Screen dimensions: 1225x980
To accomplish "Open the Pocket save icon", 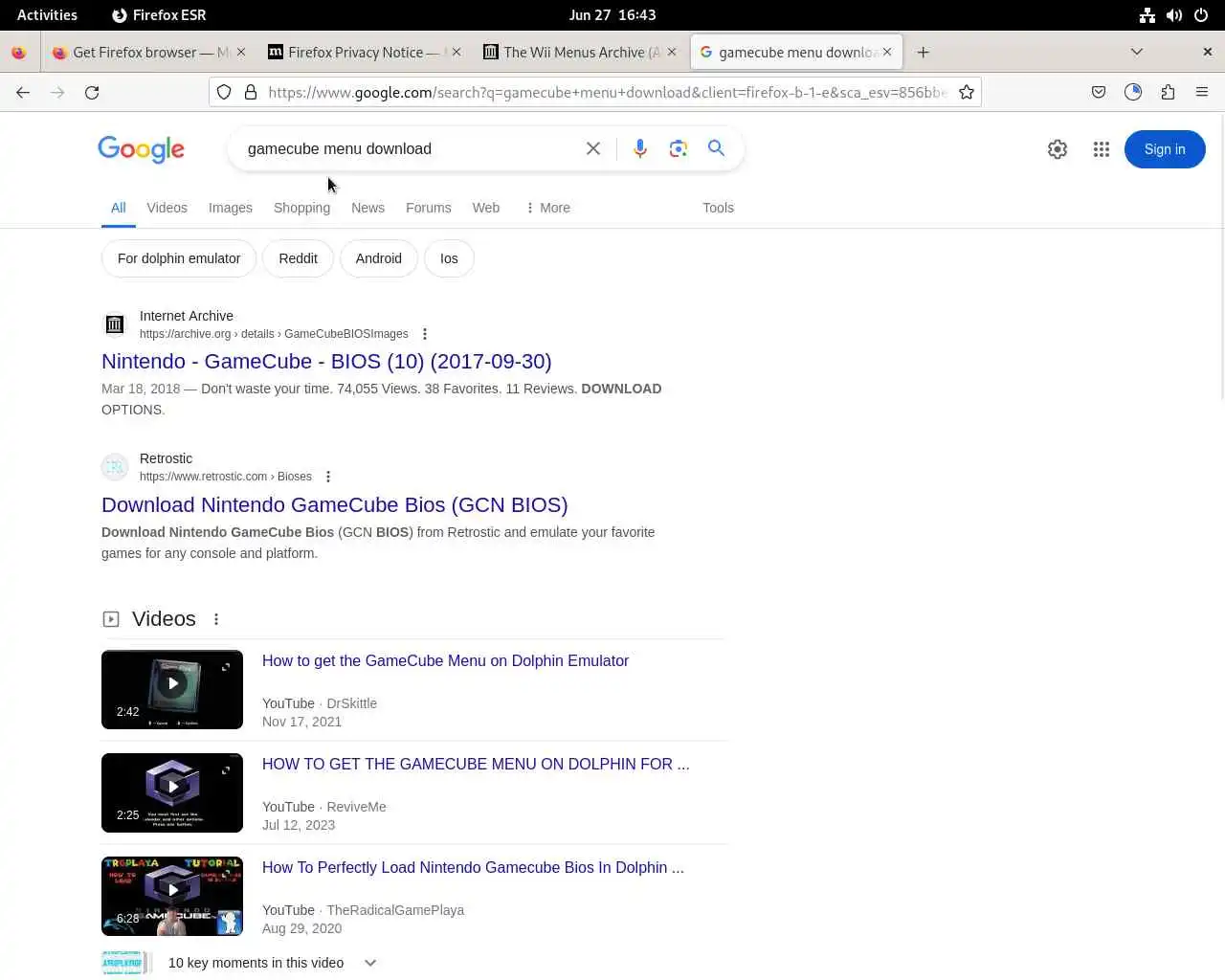I will (1099, 92).
